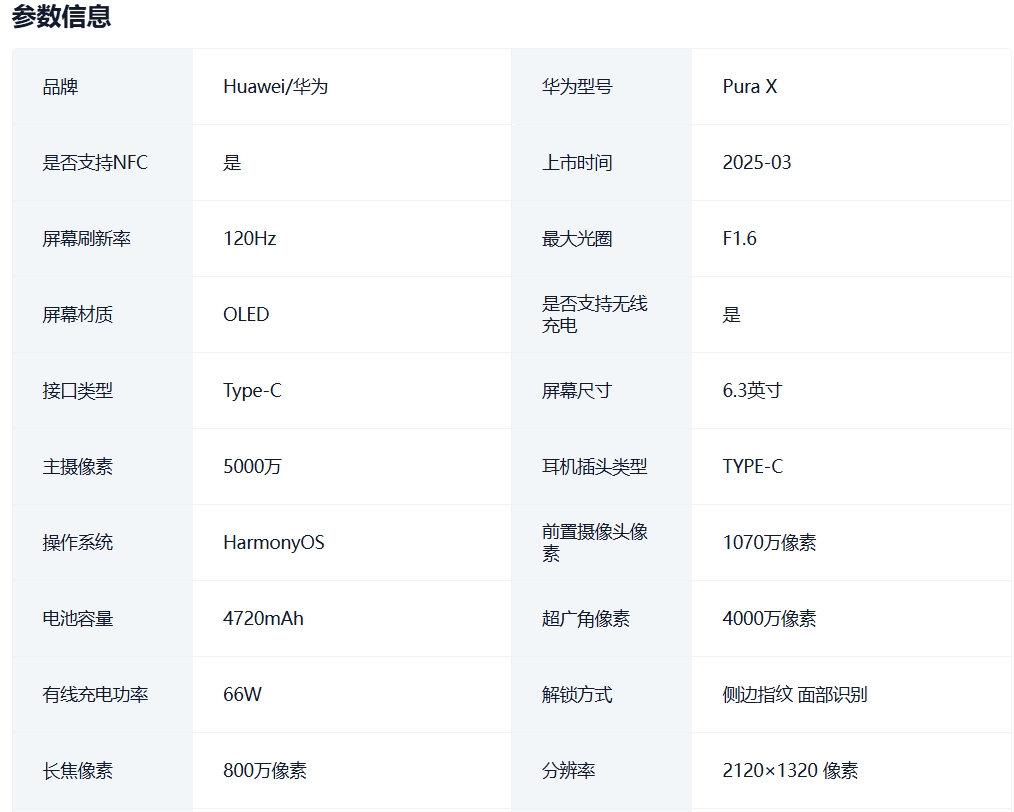
Task: Select the 120Hz refresh rate value
Action: pyautogui.click(x=250, y=239)
